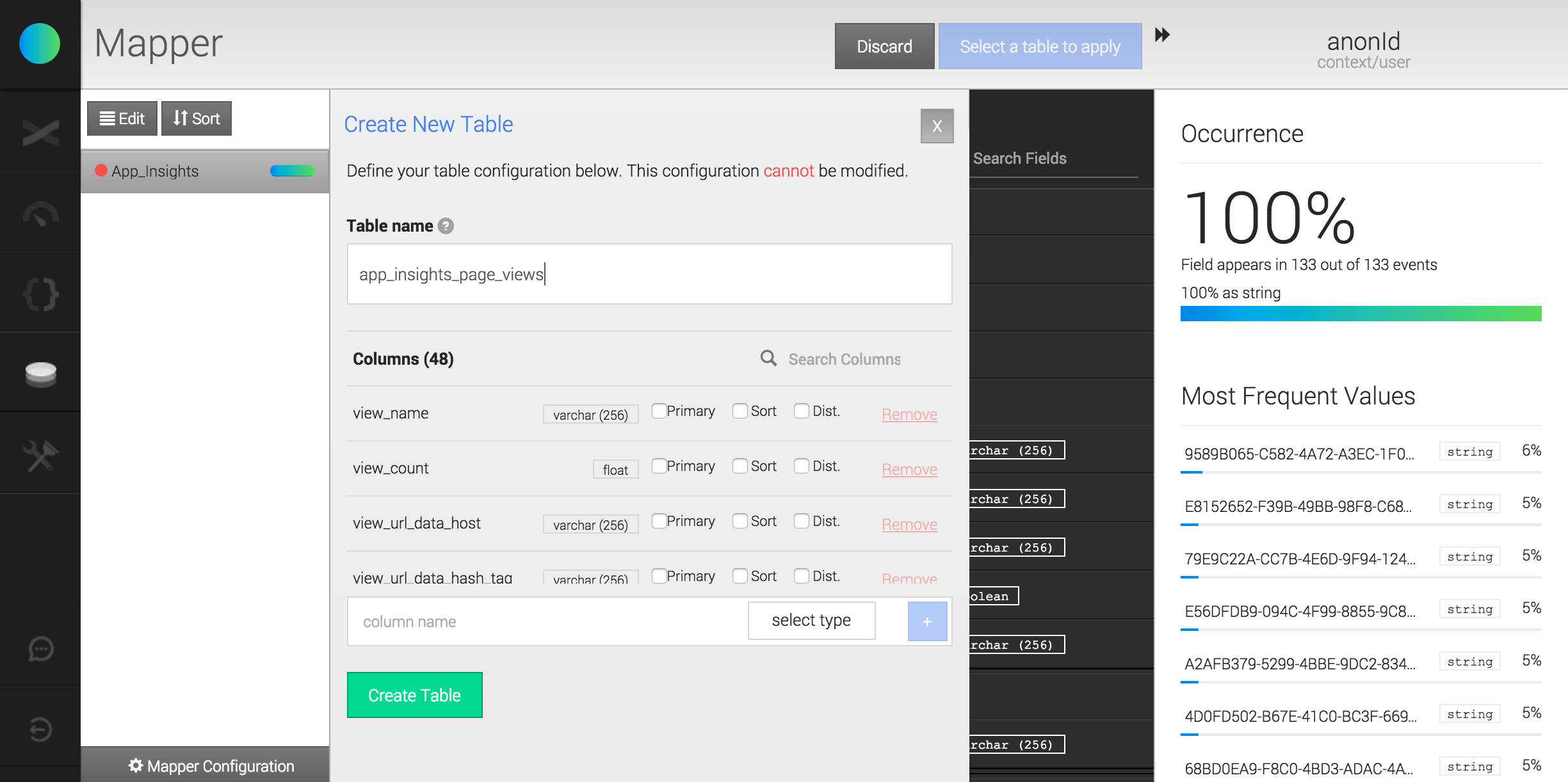Screen dimensions: 1568x782
Task: Click the round gradient logo icon
Action: [x=40, y=44]
